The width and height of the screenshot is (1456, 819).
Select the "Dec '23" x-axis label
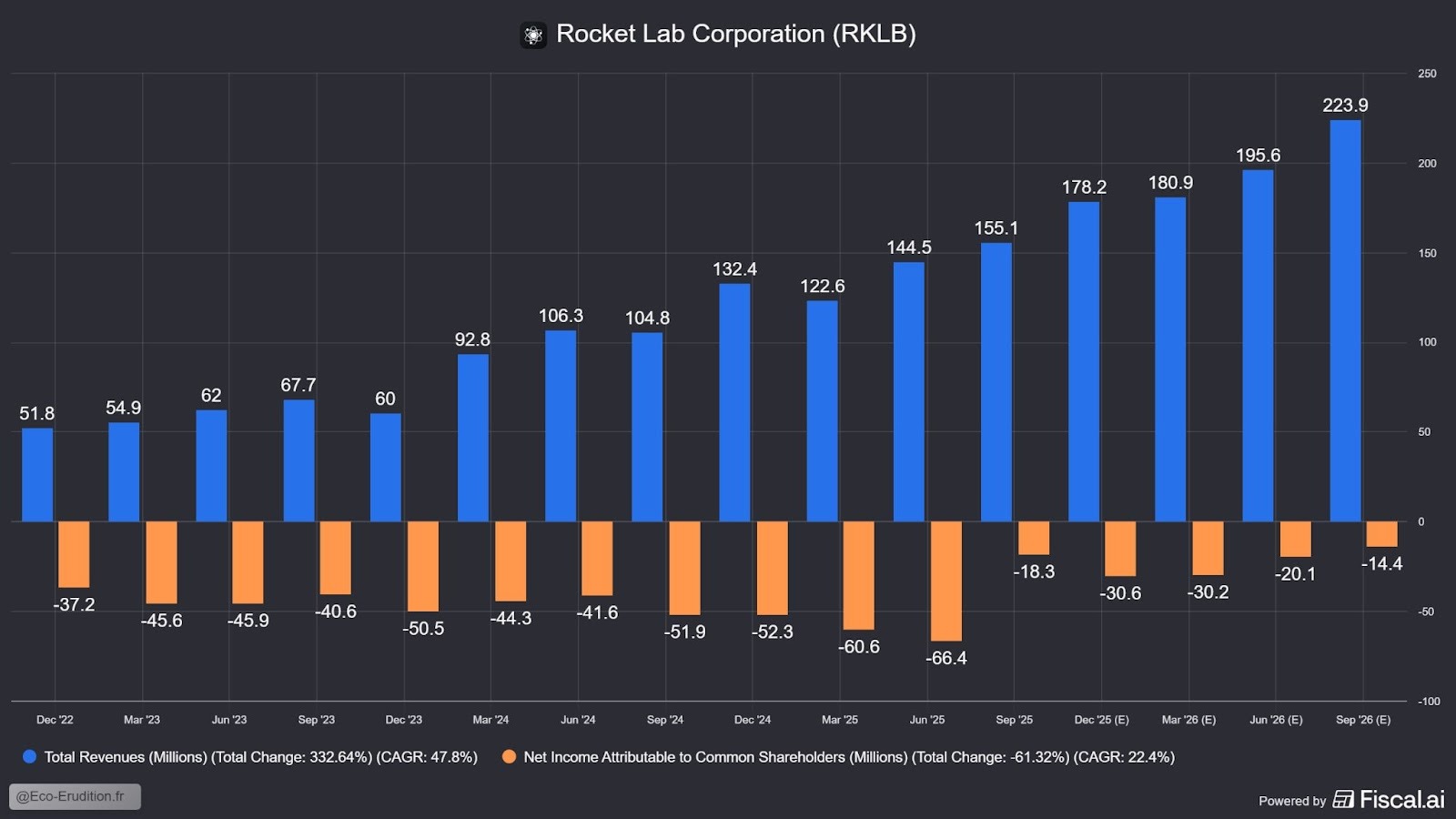[x=404, y=720]
